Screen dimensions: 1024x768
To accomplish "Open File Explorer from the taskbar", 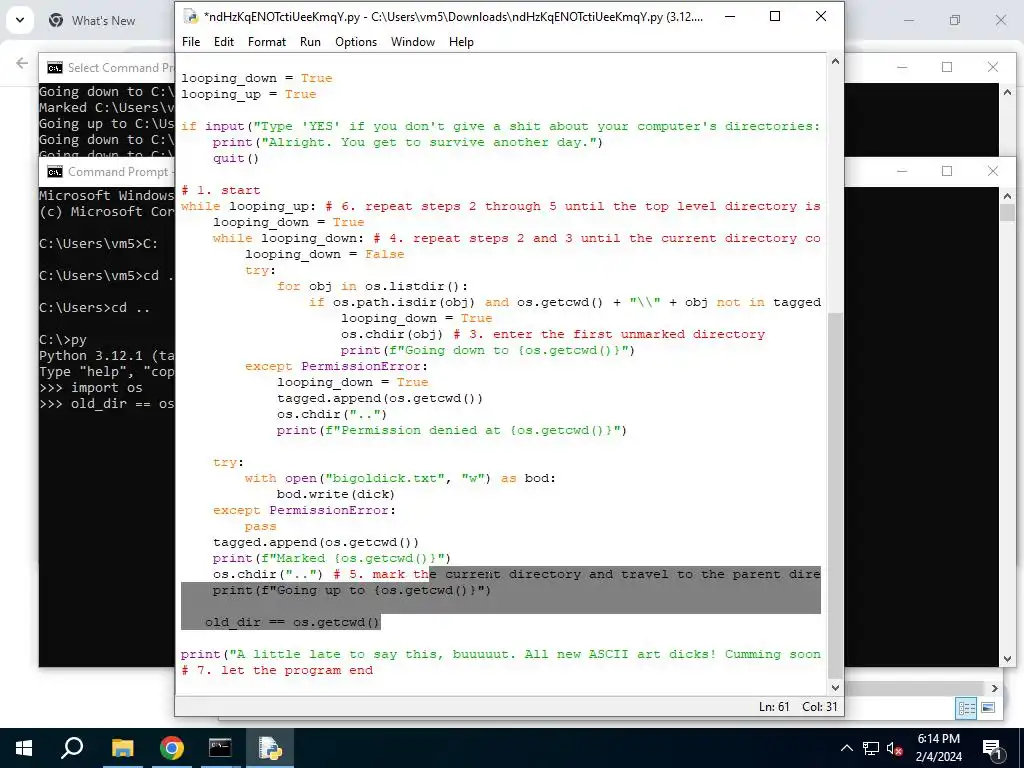I will tap(122, 748).
